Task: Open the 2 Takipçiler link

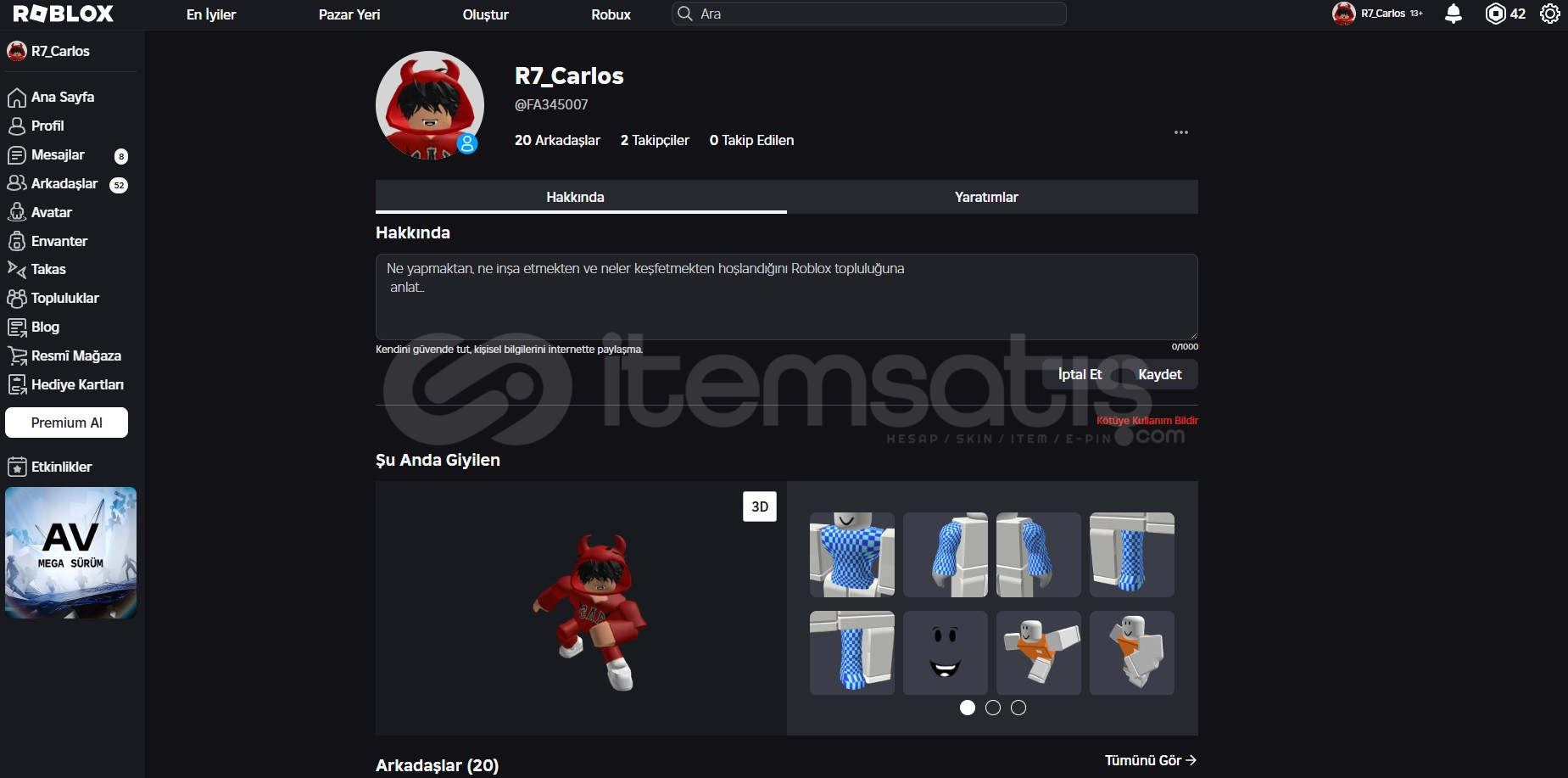Action: tap(655, 140)
